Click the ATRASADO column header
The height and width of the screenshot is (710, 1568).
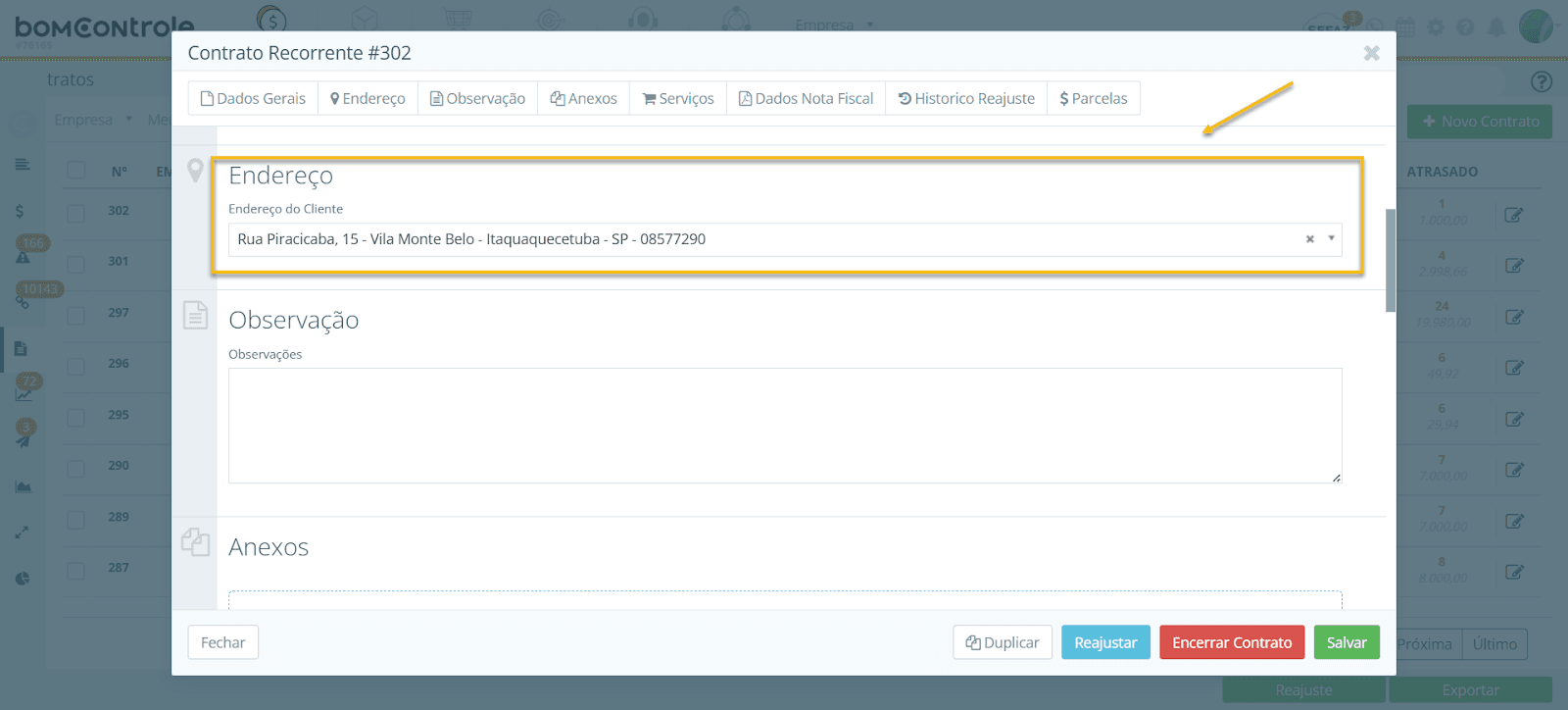pos(1443,172)
